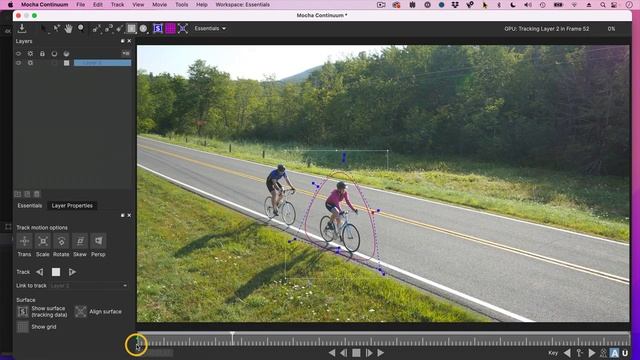Open the Workspace: Essentials menu
The width and height of the screenshot is (640, 360).
coord(242,4)
